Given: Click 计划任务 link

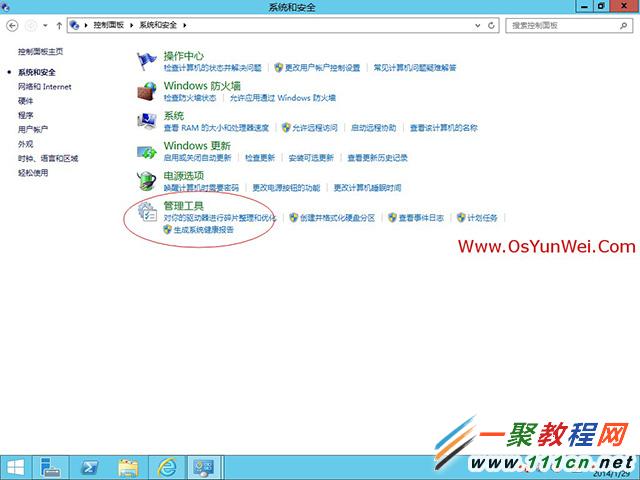Looking at the screenshot, I should (x=482, y=218).
